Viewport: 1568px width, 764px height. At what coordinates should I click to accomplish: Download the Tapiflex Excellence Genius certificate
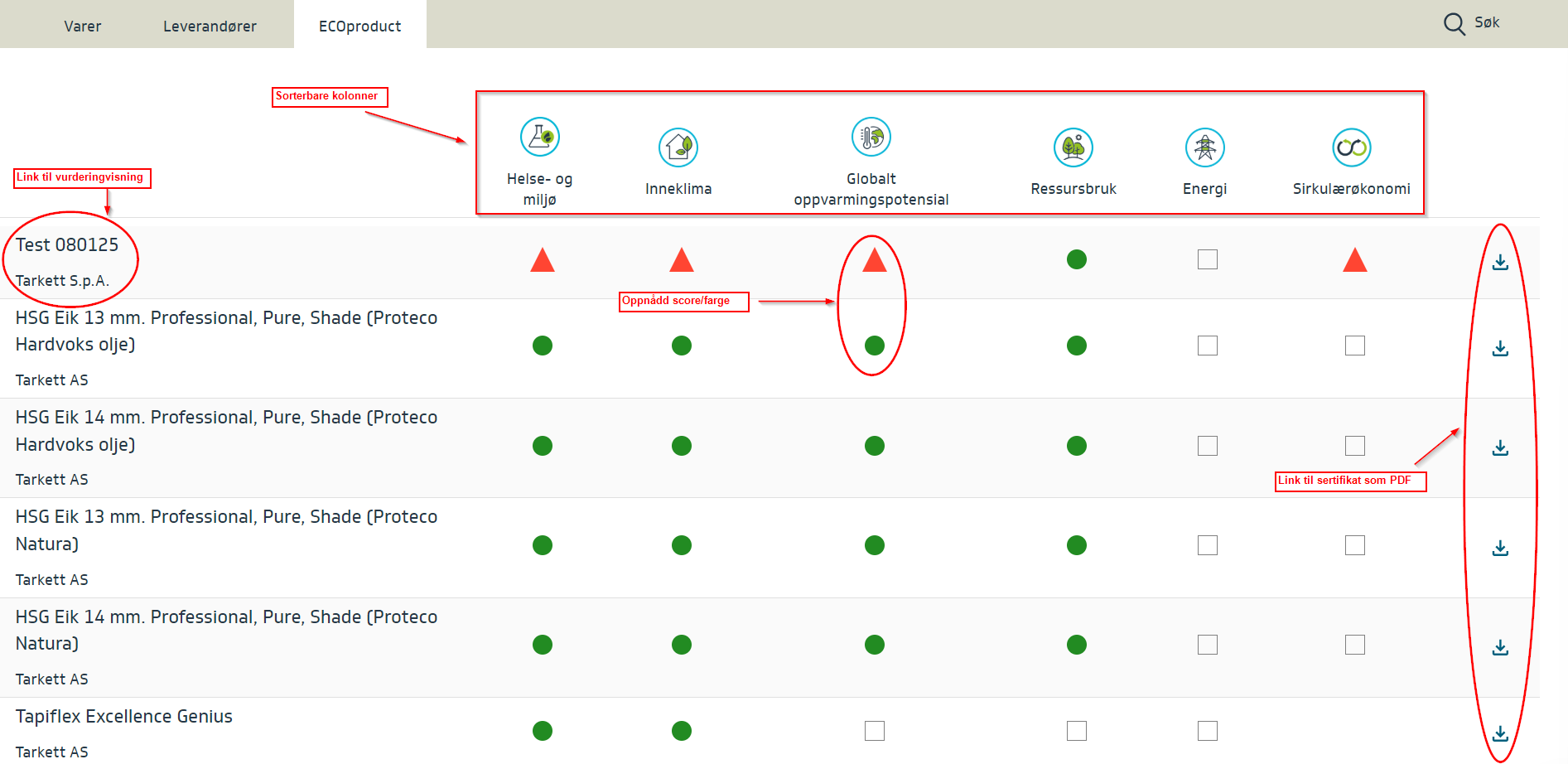click(x=1500, y=733)
